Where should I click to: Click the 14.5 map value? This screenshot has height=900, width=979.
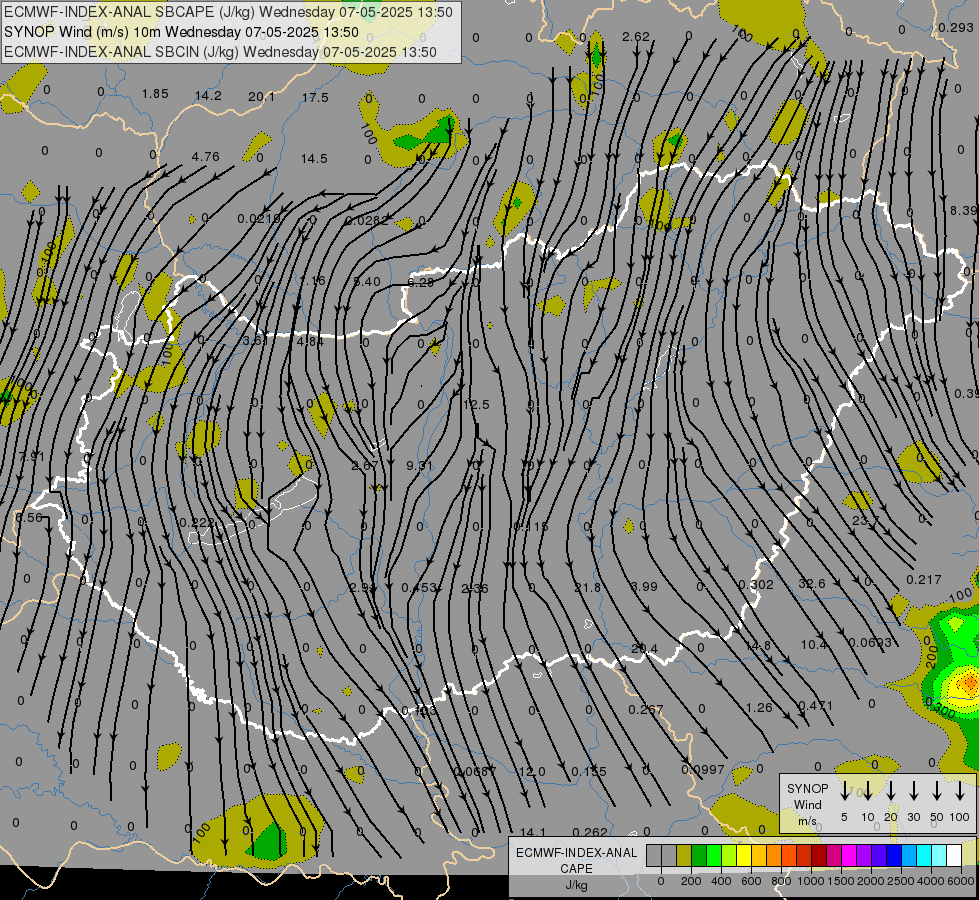click(x=314, y=159)
